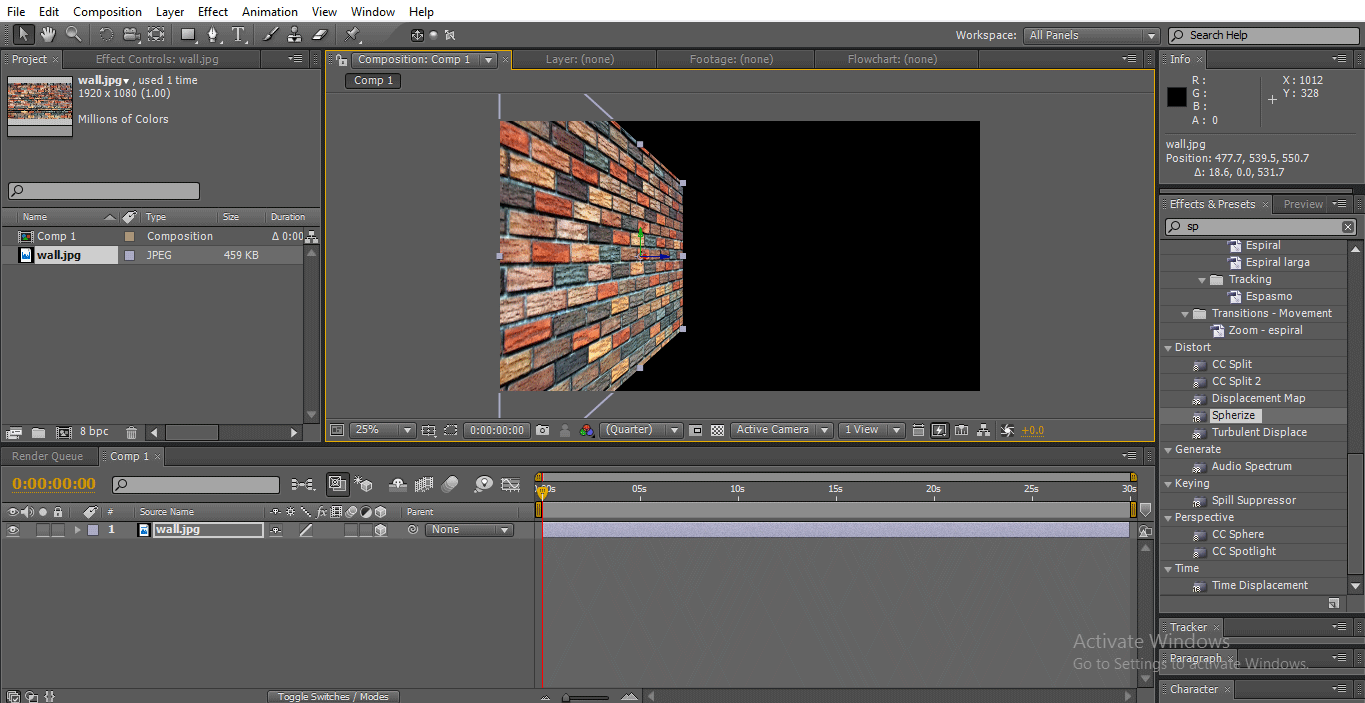Select the Eraser tool
The height and width of the screenshot is (703, 1365).
(320, 35)
